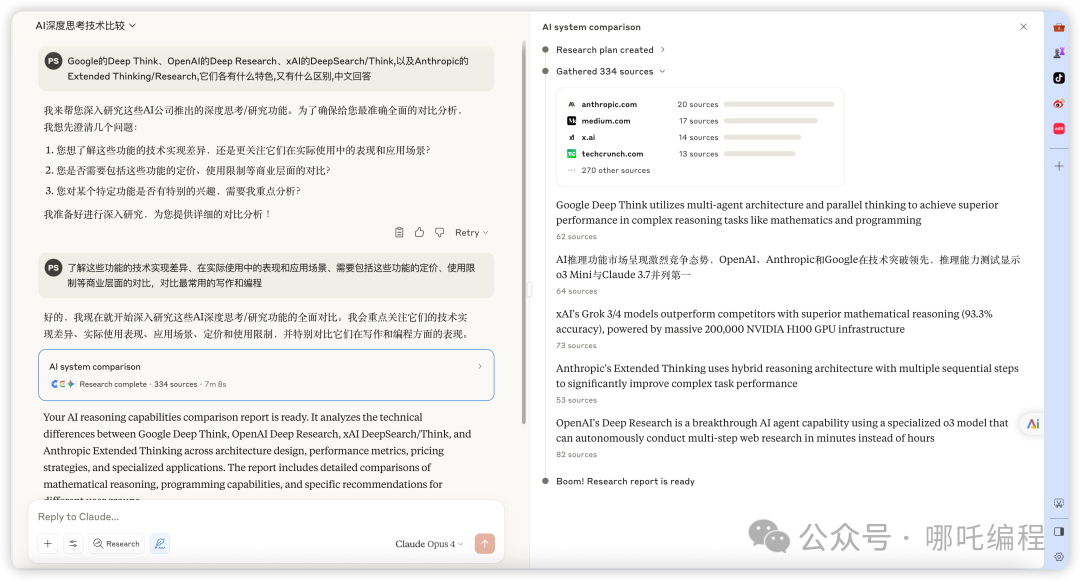Give thumbs down to Claude's response

coord(439,233)
